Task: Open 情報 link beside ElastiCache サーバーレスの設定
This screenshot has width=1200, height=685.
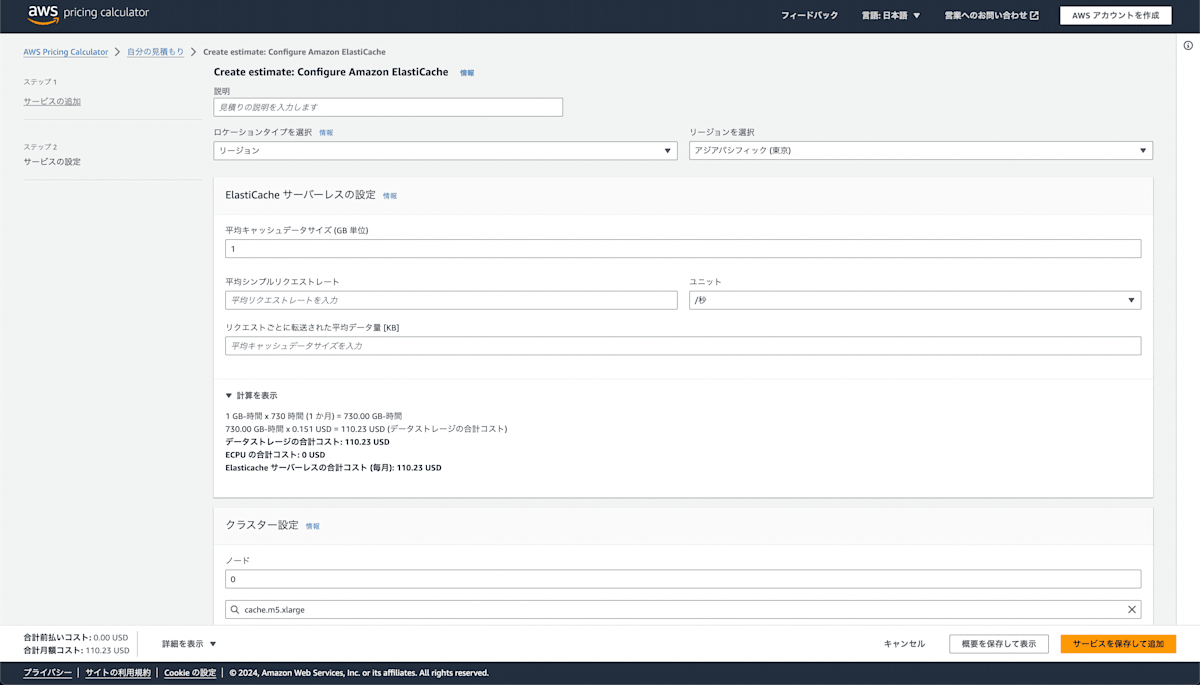Action: (390, 196)
